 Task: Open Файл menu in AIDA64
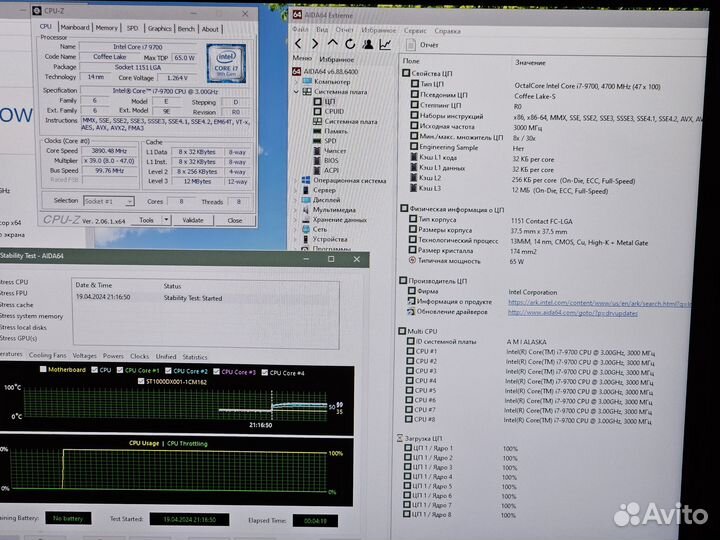[300, 29]
